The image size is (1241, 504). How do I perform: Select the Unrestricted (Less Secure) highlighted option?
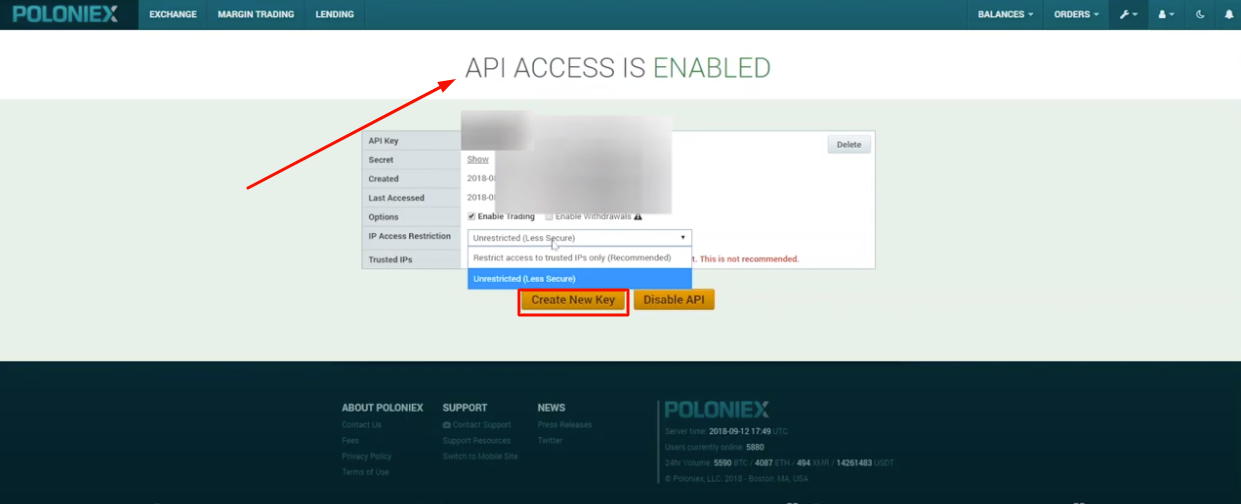[579, 278]
